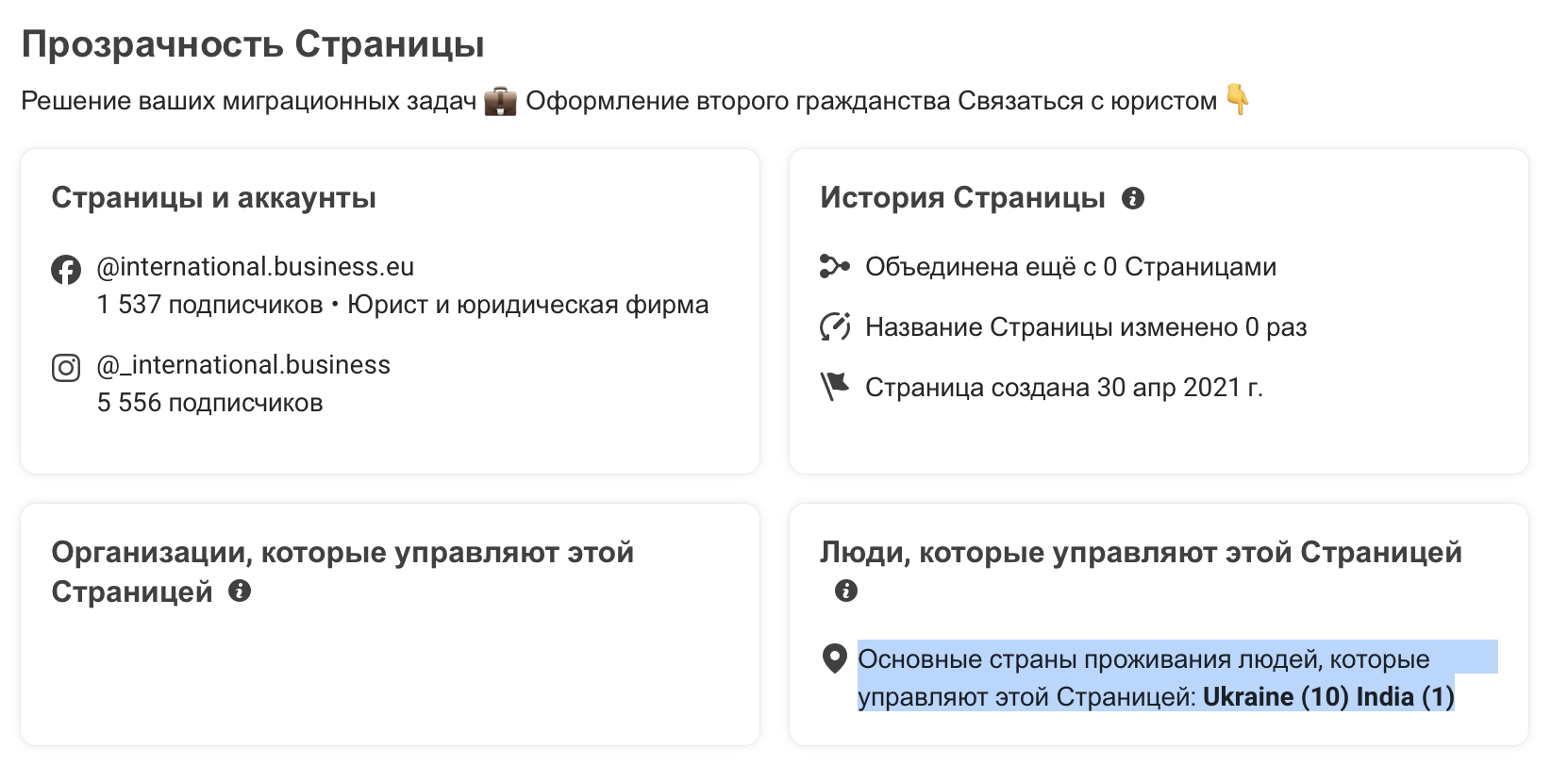This screenshot has width=1568, height=766.
Task: Click the Прозрачность Страницы heading
Action: click(253, 44)
